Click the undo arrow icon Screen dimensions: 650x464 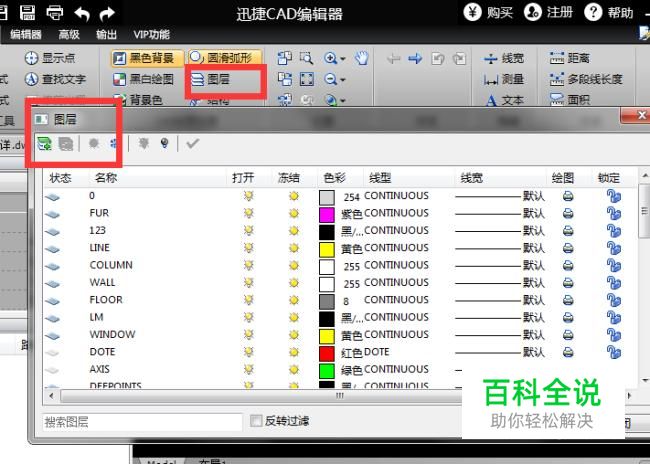coord(82,14)
